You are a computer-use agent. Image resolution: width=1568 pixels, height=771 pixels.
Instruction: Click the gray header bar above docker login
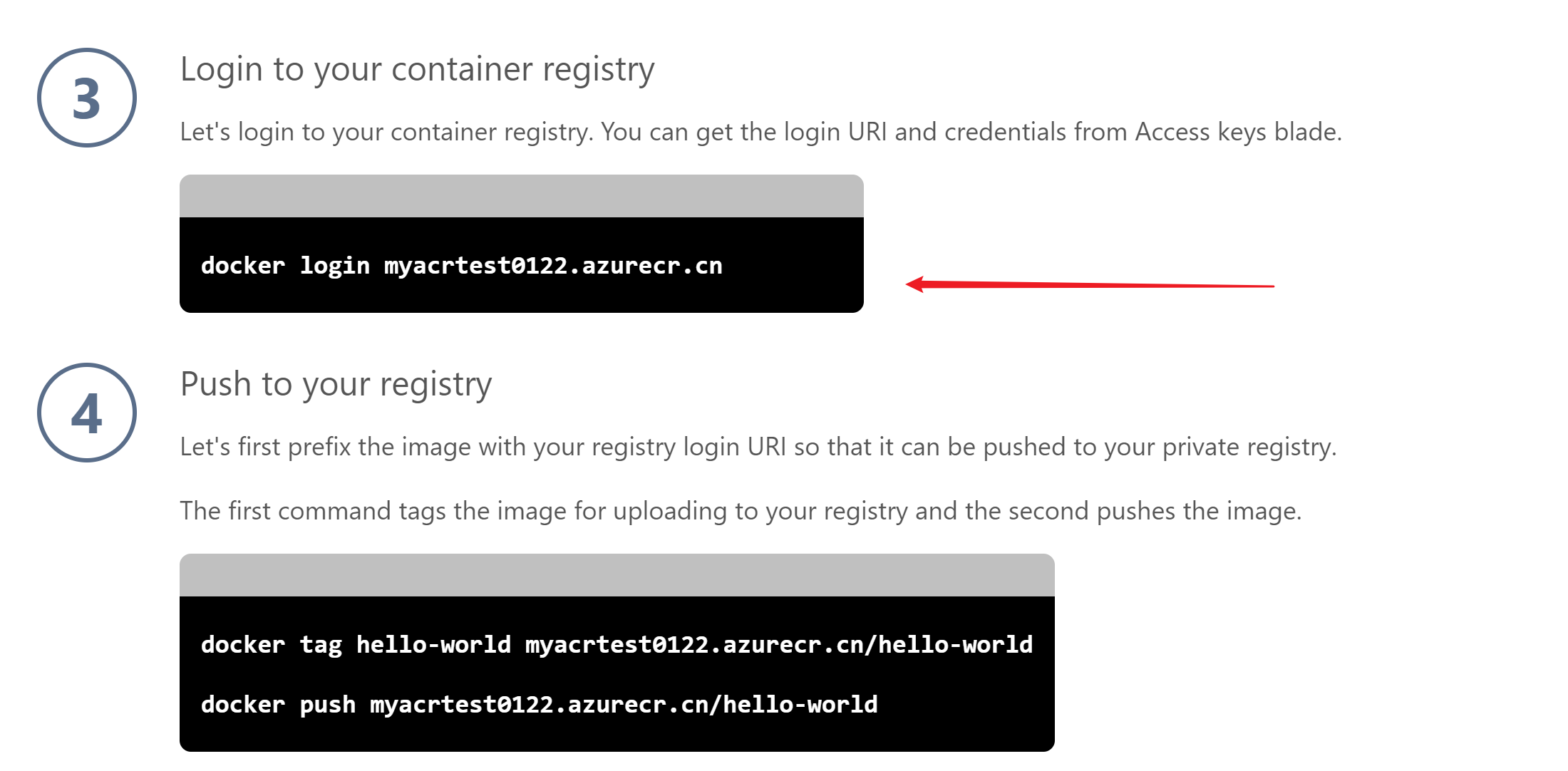pyautogui.click(x=521, y=196)
